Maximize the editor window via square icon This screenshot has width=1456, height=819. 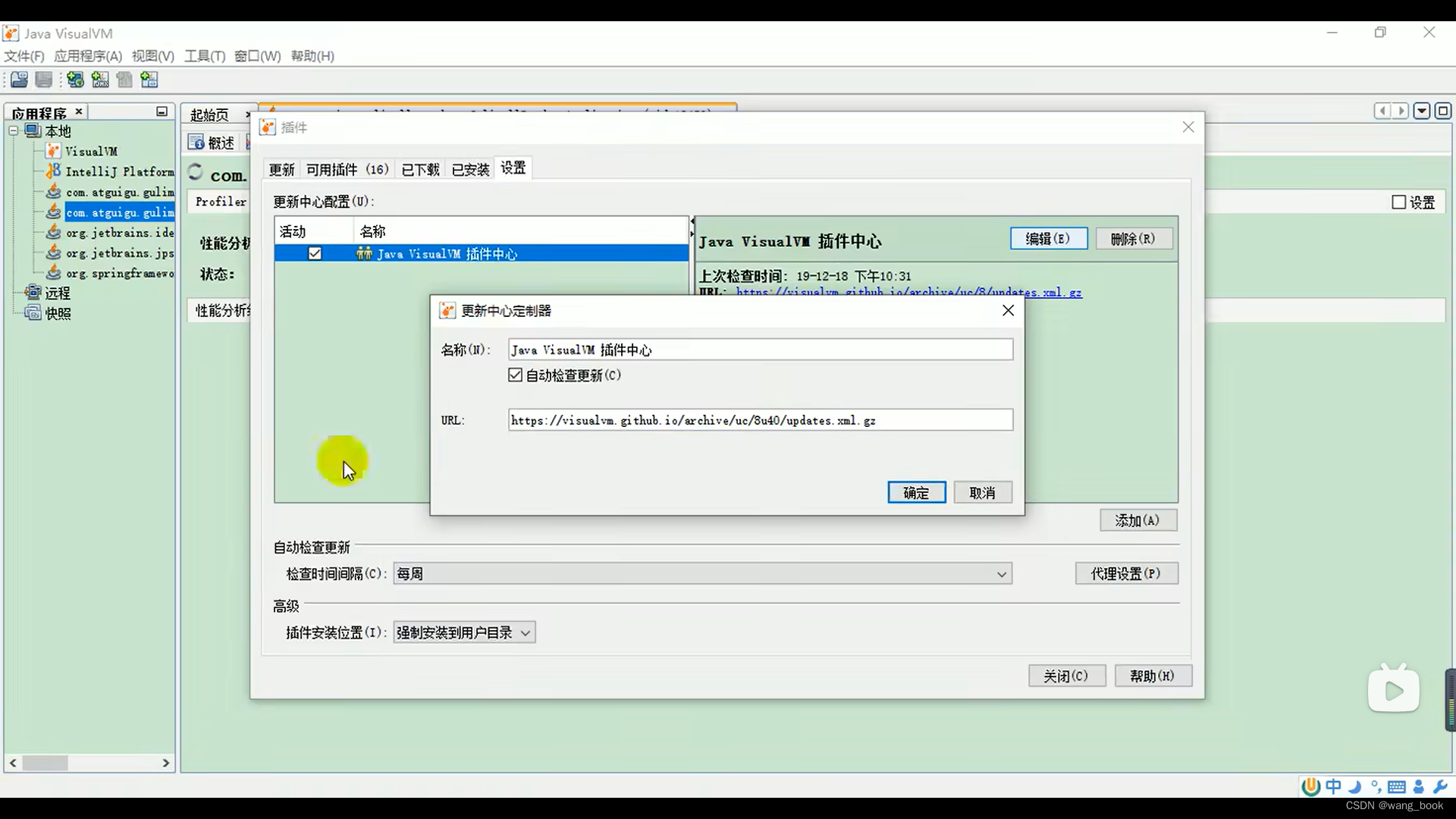(1442, 111)
